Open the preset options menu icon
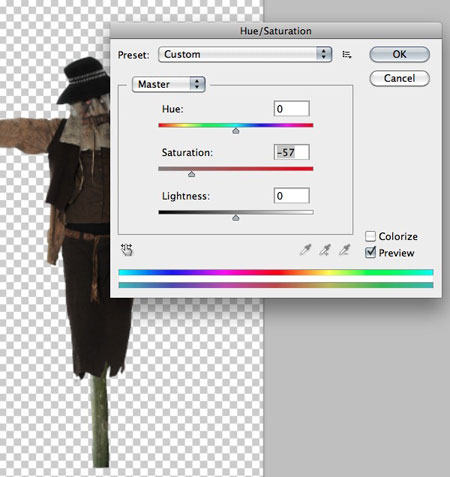Viewport: 450px width, 477px height. tap(347, 55)
